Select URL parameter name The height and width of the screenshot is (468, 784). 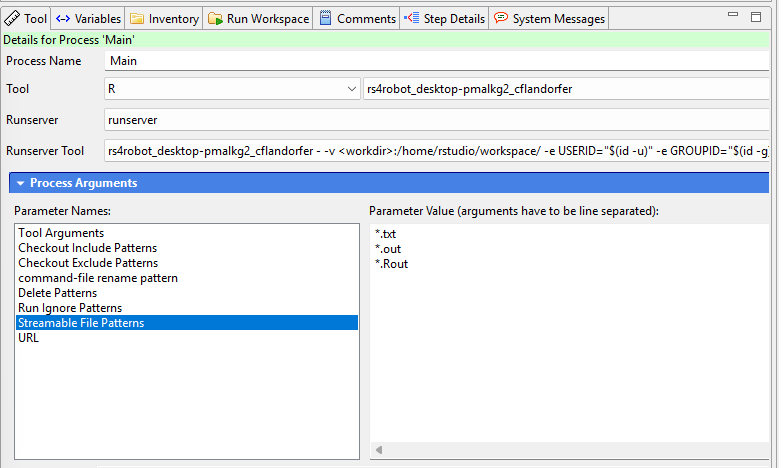[30, 338]
